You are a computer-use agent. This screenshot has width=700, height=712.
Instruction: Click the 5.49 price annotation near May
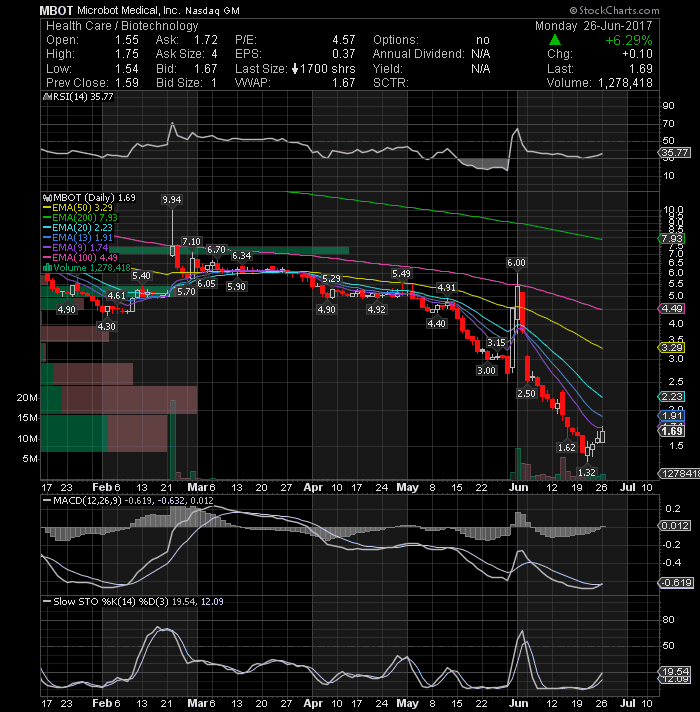tap(401, 273)
